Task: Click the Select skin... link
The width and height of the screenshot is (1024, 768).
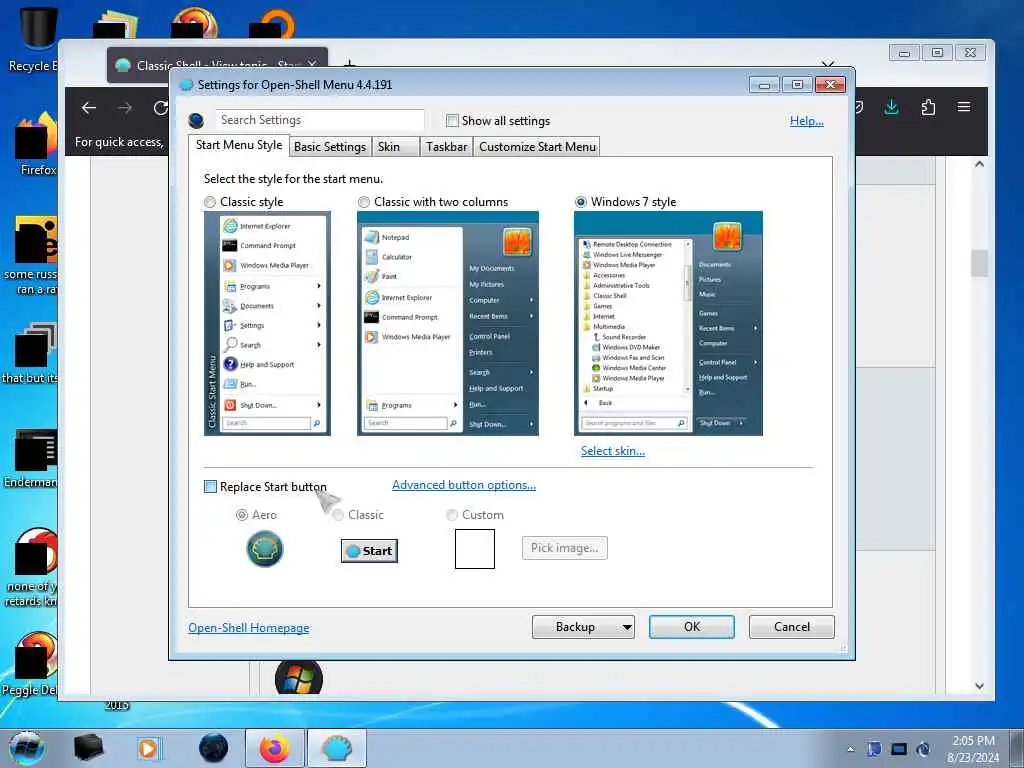Action: tap(613, 451)
